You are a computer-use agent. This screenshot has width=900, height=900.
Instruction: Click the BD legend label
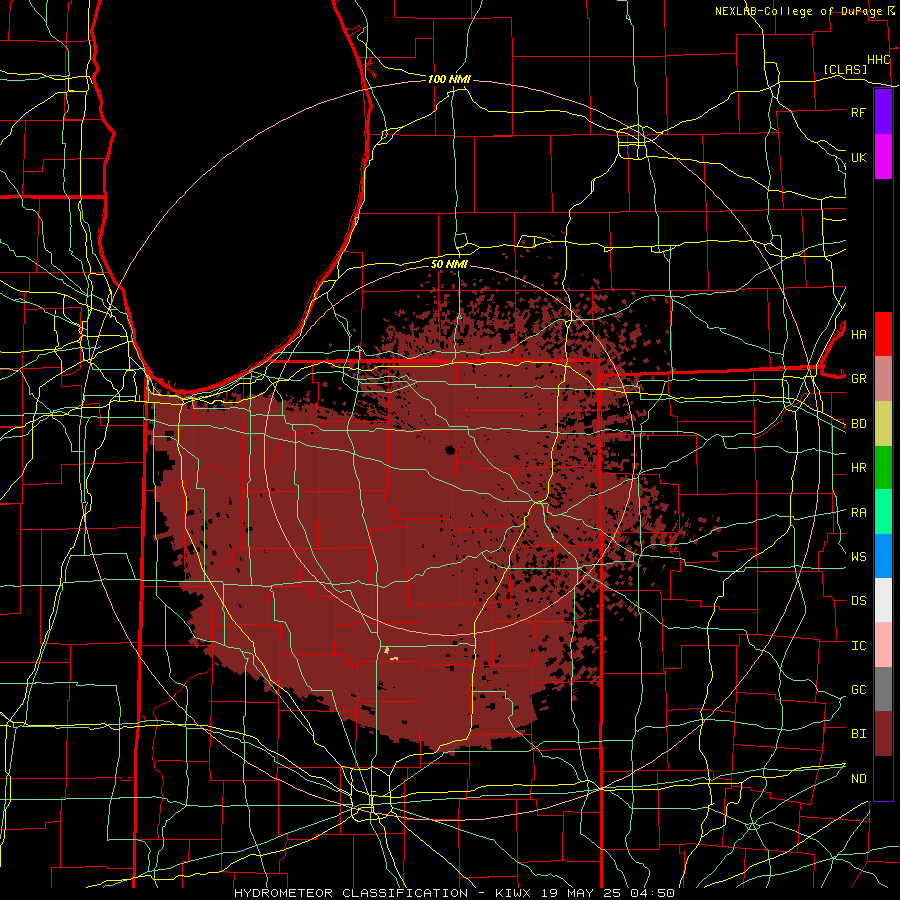tap(858, 424)
